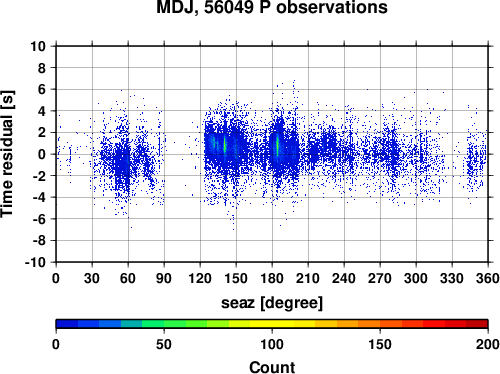Click the dense data cluster near azimuth 140

tap(224, 146)
